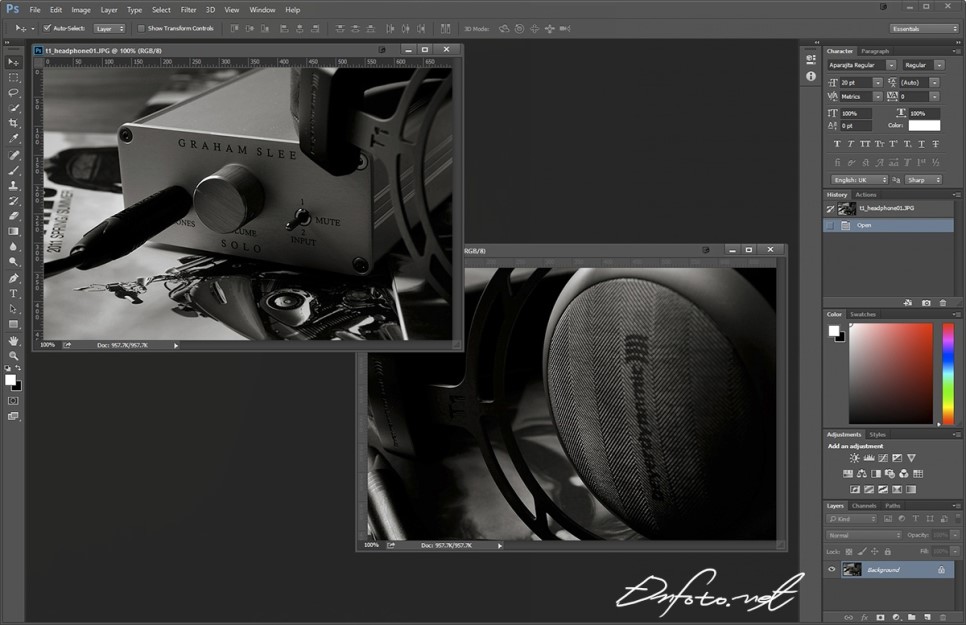Add a layer style with fx button
Screen dimensions: 966x625
click(864, 617)
